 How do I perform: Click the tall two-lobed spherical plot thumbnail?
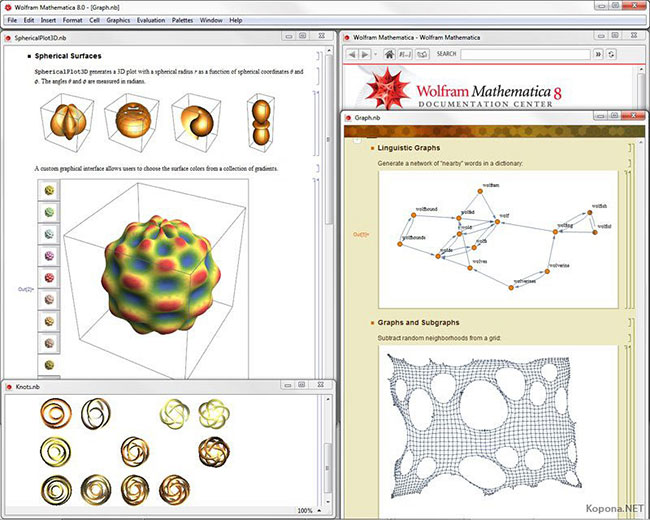[x=261, y=121]
